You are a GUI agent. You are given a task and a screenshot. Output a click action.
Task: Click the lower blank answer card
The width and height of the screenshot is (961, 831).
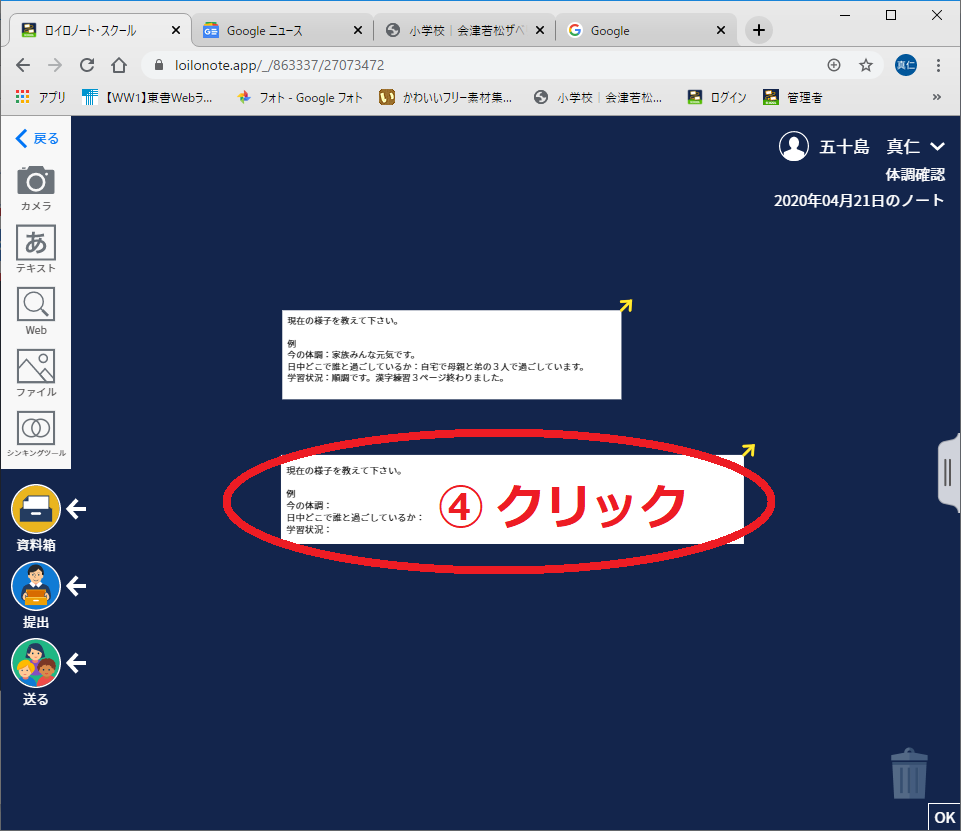(512, 499)
